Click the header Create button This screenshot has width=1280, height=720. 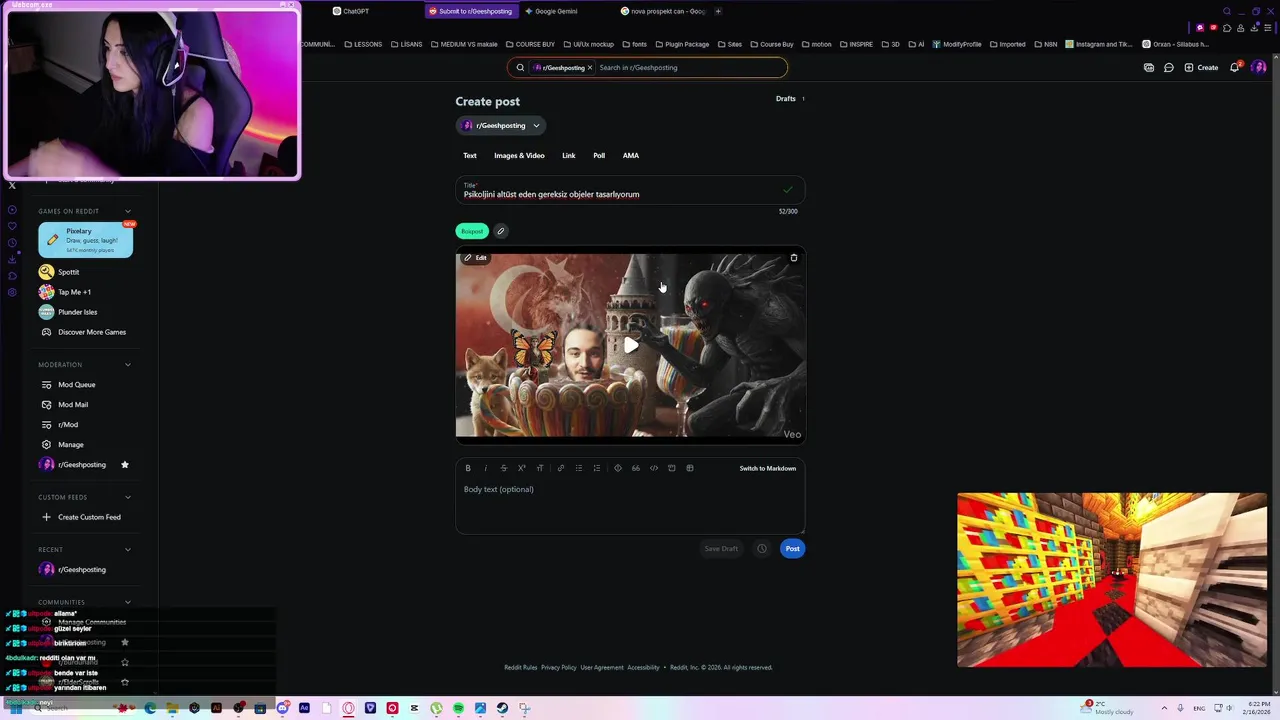[1201, 68]
